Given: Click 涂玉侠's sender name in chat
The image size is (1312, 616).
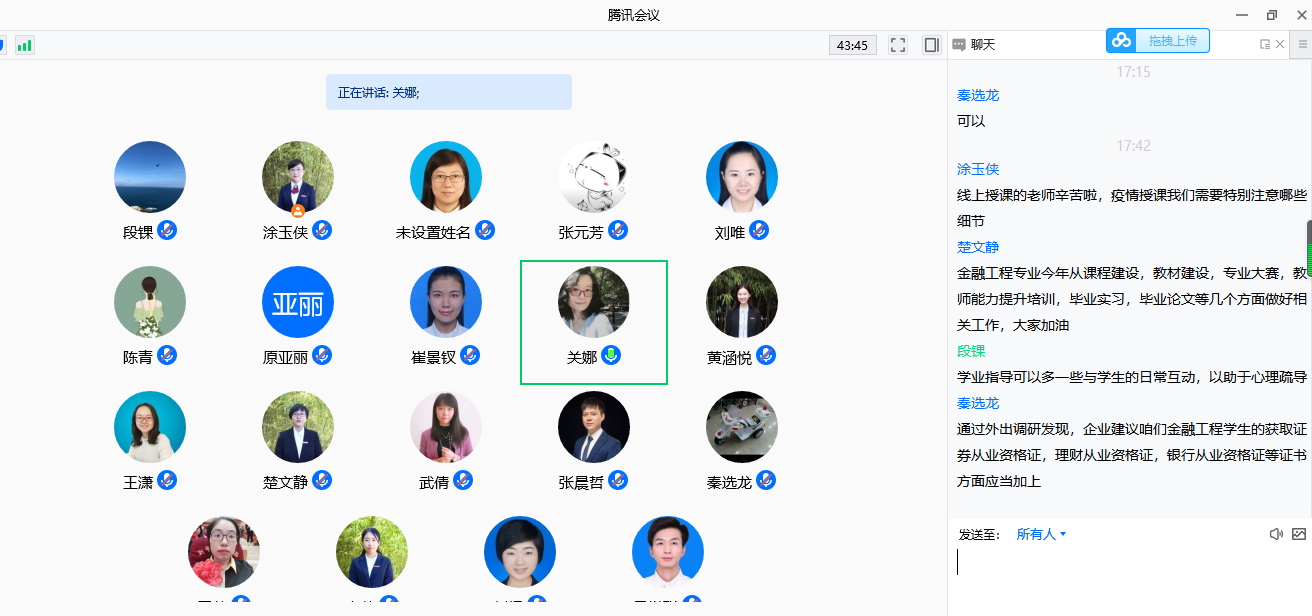Looking at the screenshot, I should (x=978, y=169).
